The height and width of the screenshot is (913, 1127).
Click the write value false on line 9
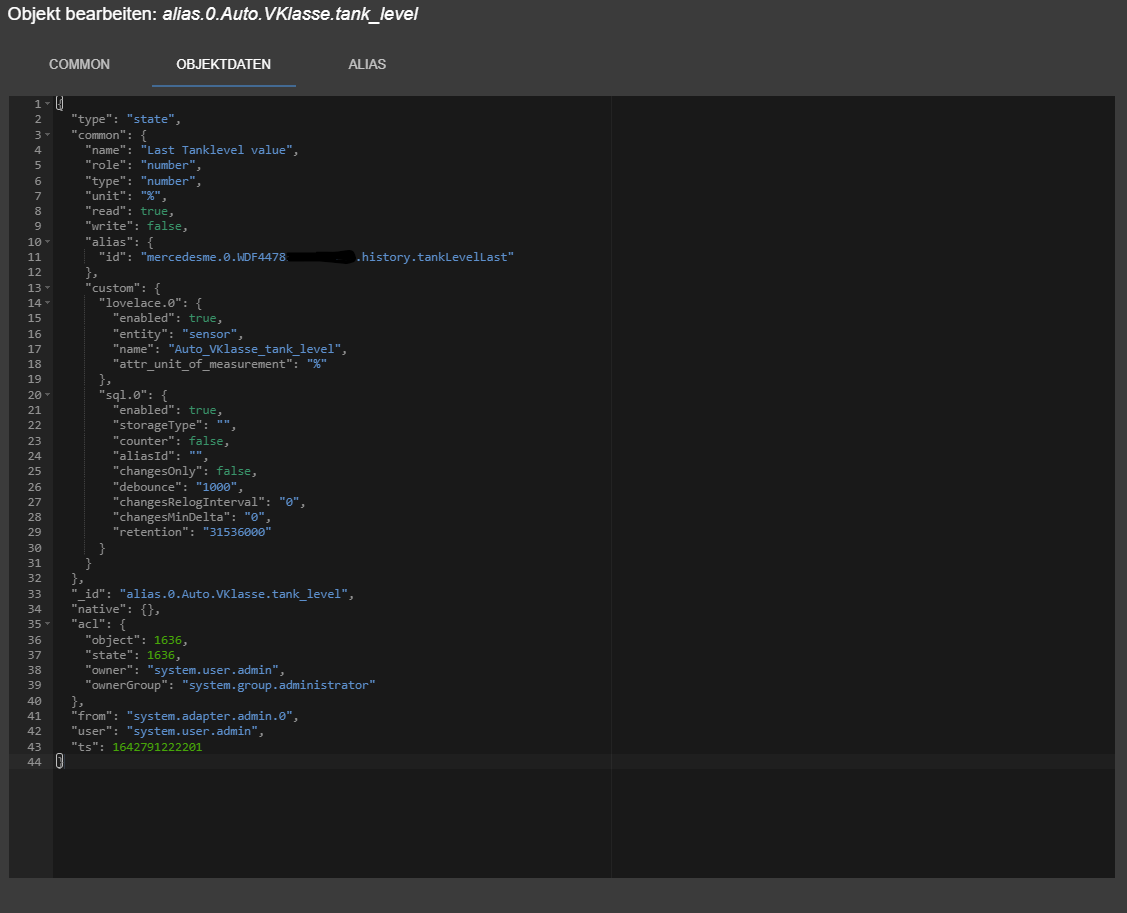pyautogui.click(x=165, y=226)
